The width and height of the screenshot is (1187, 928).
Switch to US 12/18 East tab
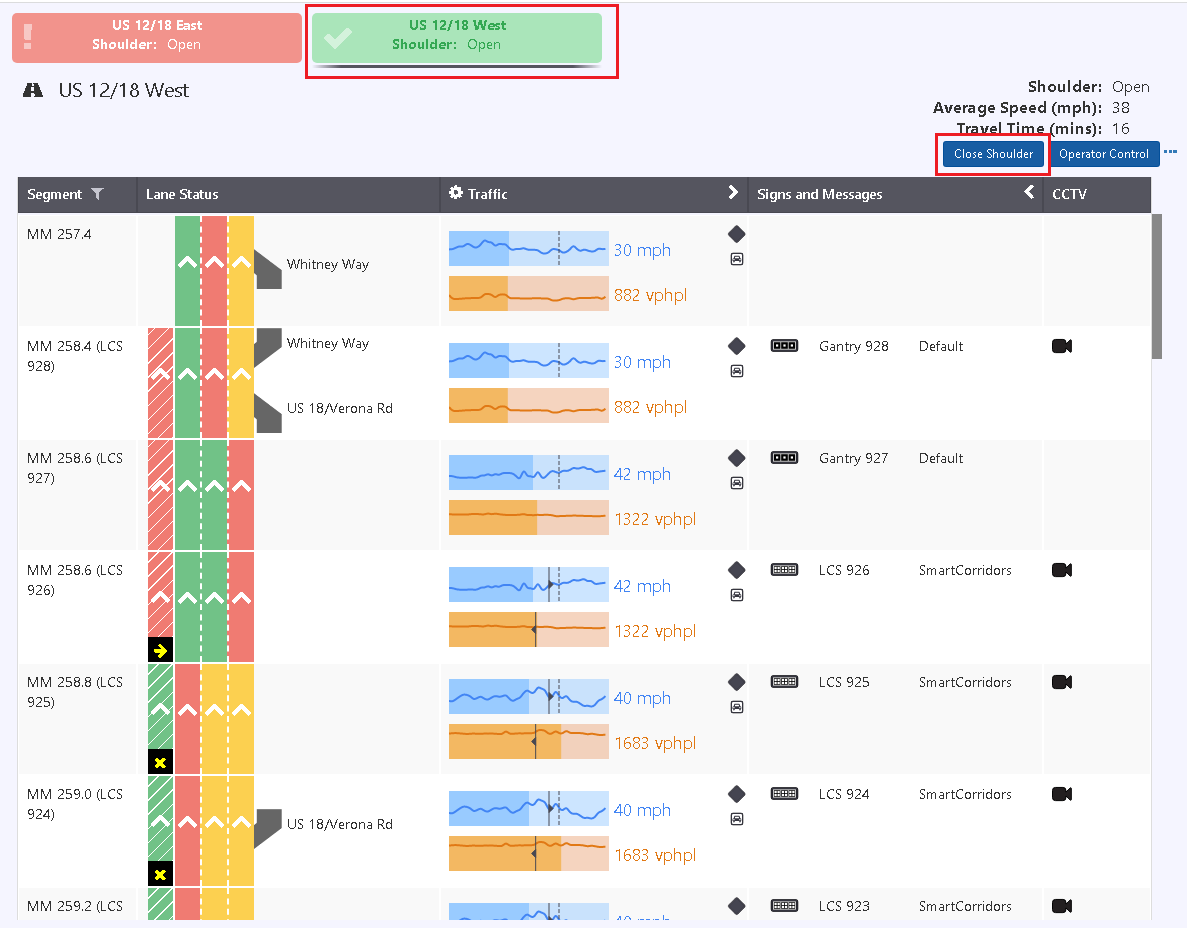(157, 38)
